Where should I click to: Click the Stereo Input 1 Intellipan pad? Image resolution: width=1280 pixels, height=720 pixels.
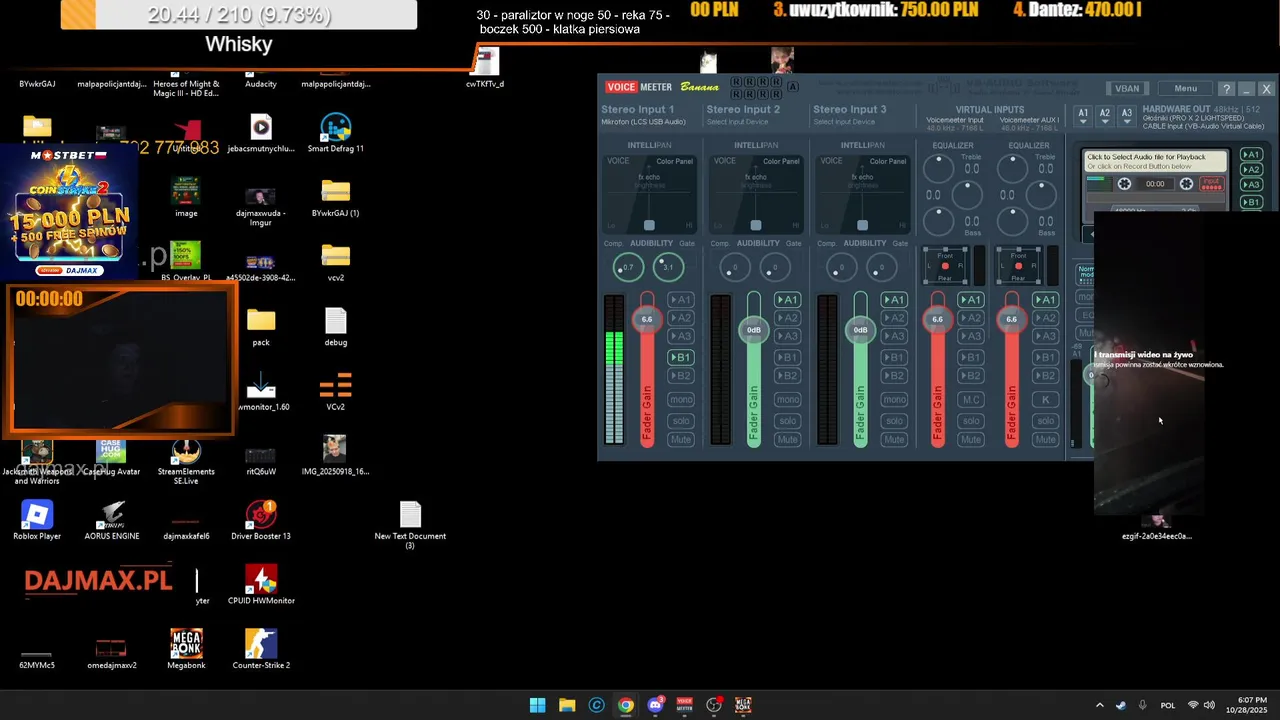(x=649, y=193)
